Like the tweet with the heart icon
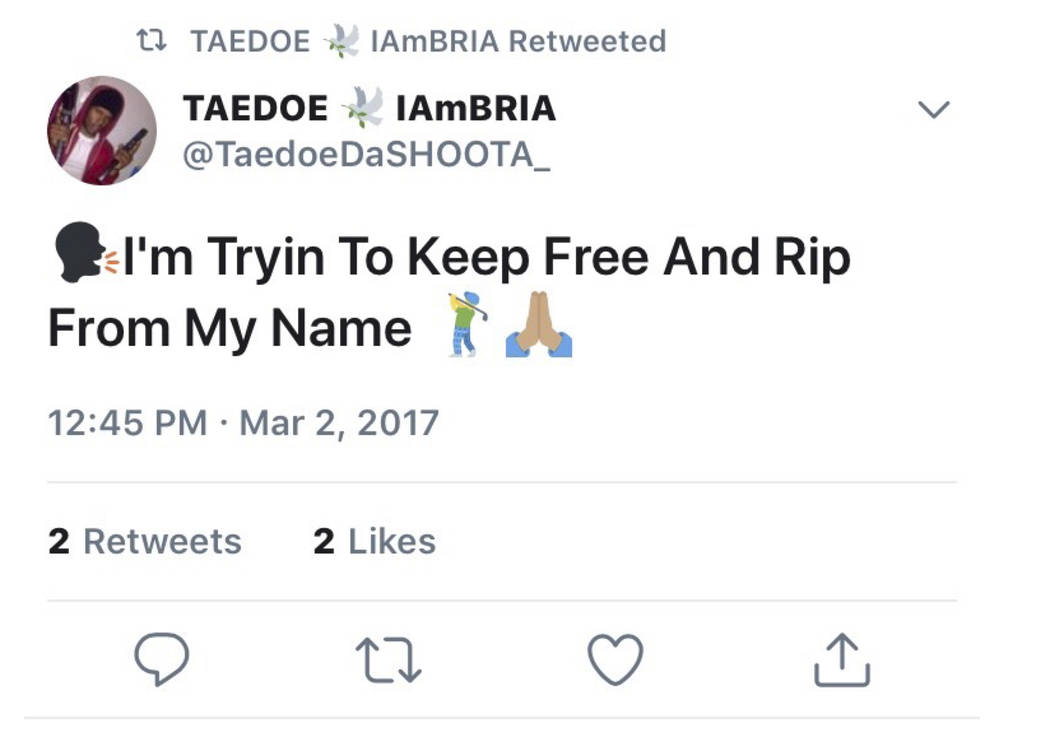 615,659
